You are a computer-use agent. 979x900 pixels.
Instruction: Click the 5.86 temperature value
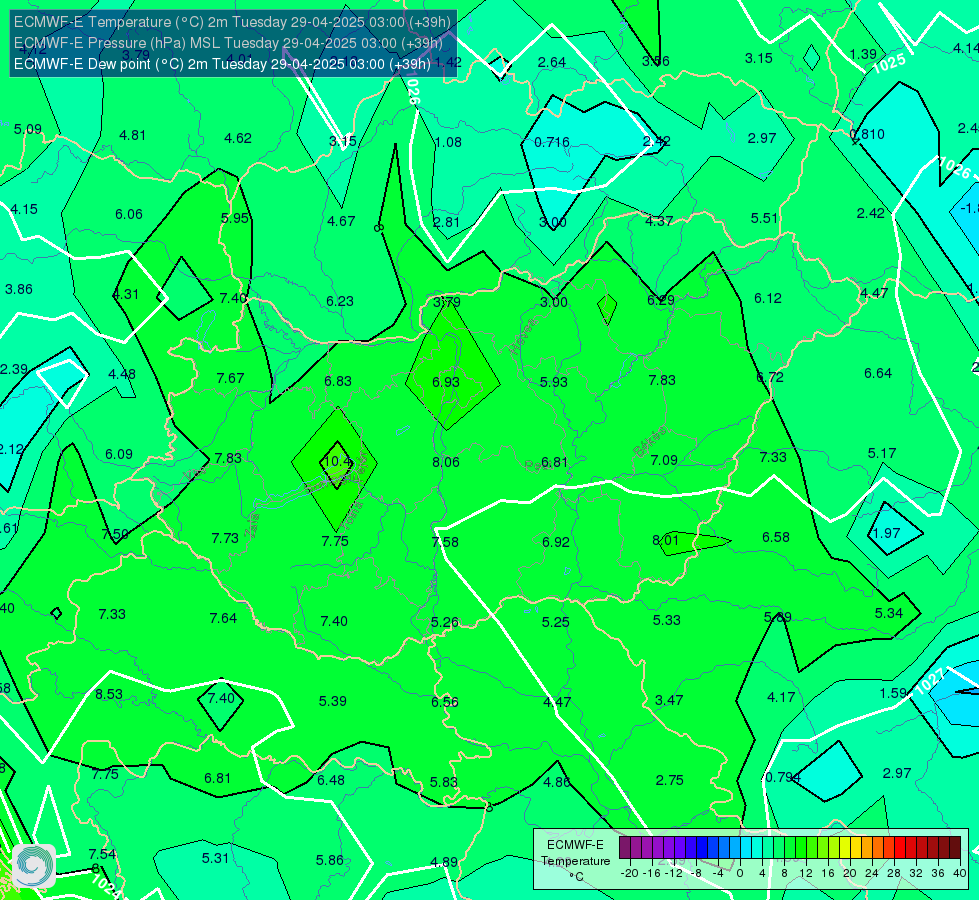(x=330, y=861)
